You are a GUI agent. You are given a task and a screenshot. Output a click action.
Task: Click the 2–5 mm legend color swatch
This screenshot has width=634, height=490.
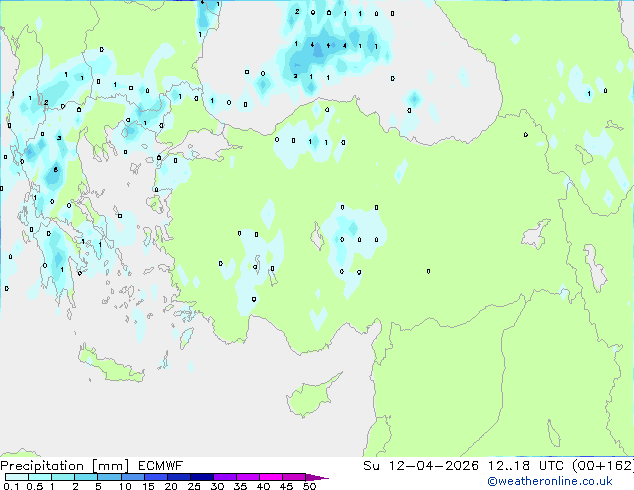86,477
